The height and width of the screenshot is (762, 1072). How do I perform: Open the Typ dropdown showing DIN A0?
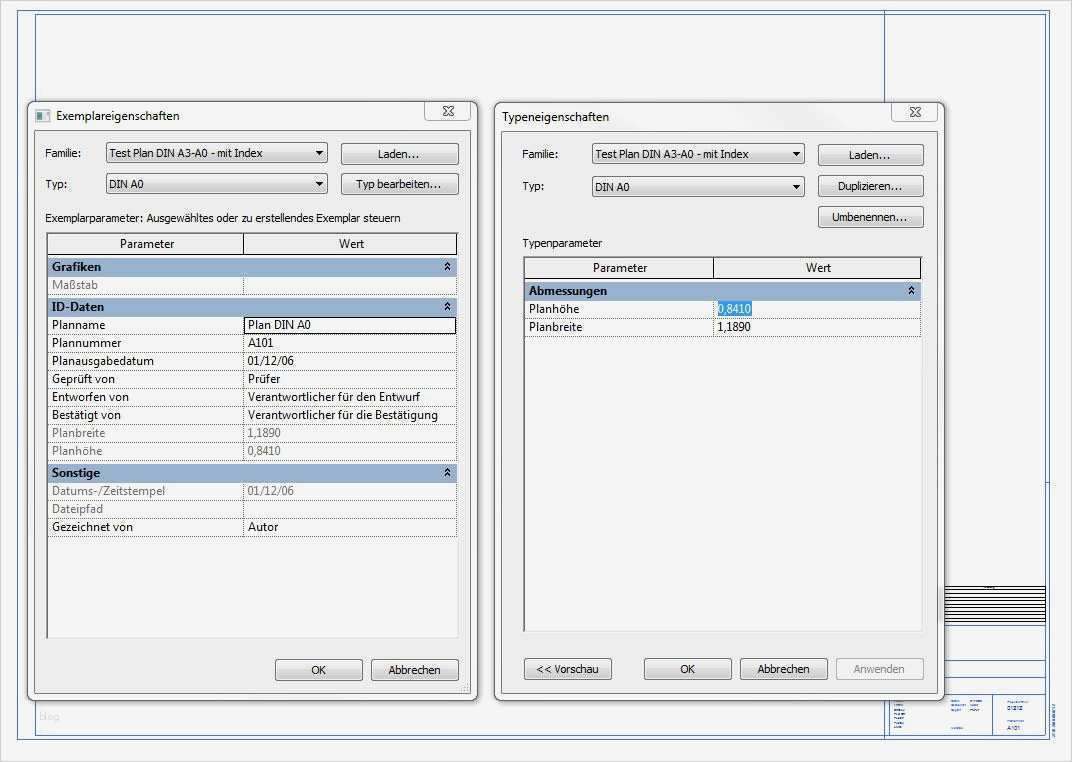[x=321, y=183]
